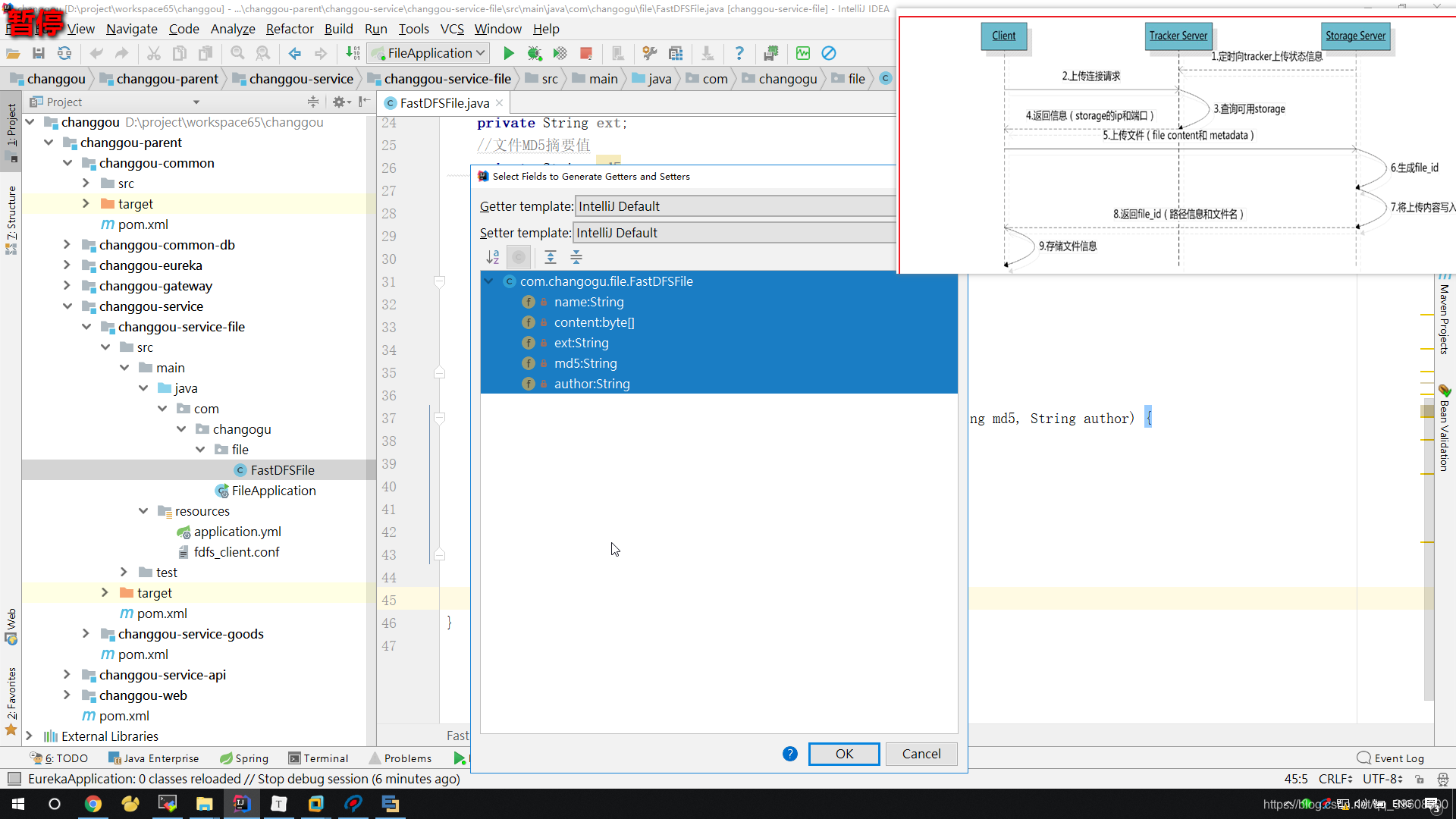Click the Synchronize refresh icon
The height and width of the screenshot is (819, 1456).
point(64,53)
